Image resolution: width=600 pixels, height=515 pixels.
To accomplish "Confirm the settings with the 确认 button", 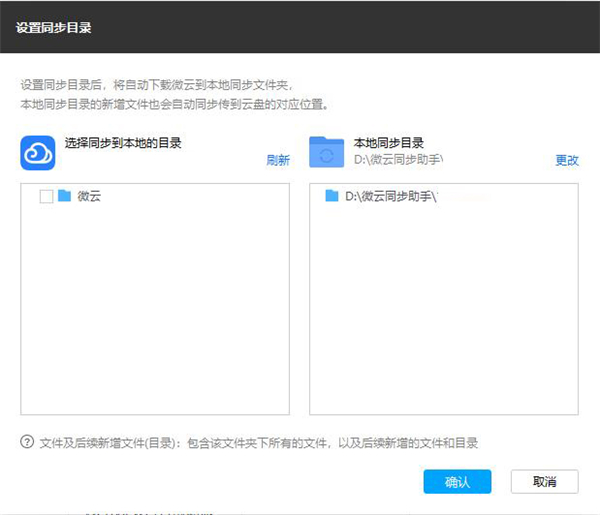I will point(457,481).
